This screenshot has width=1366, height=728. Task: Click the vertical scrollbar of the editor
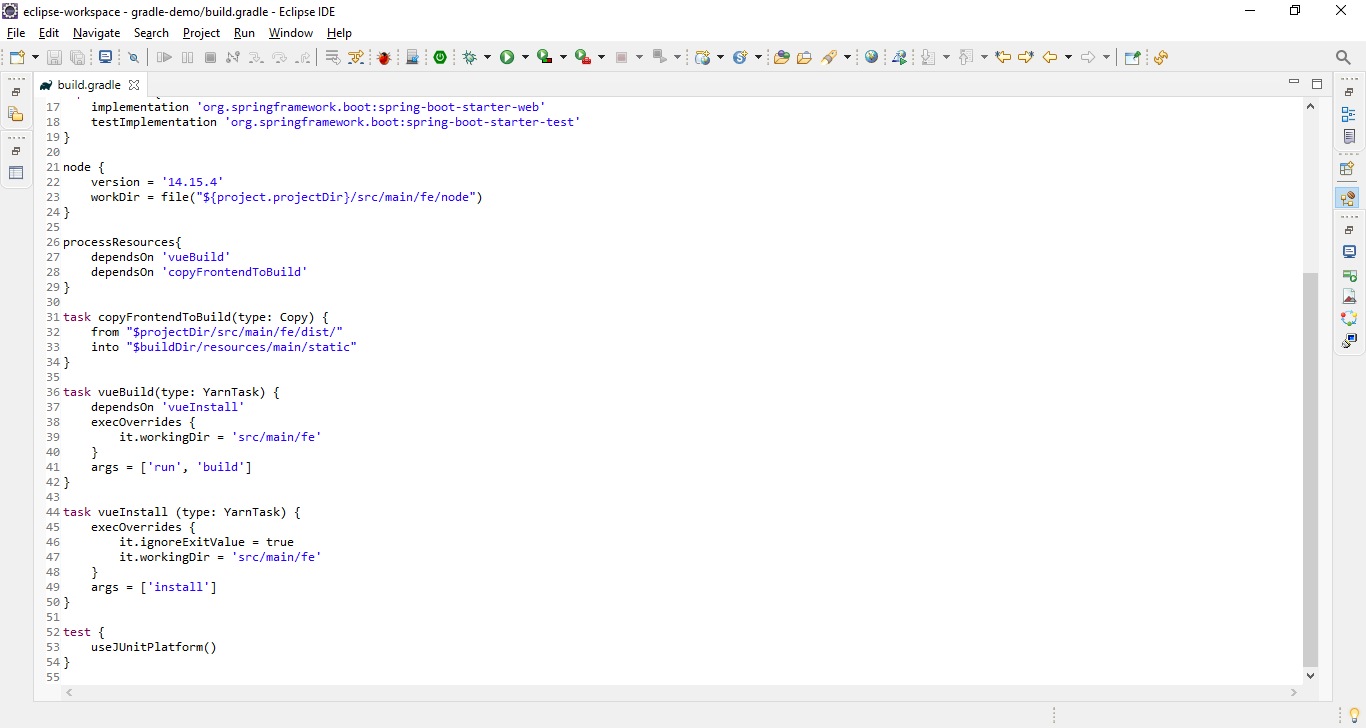(x=1311, y=470)
